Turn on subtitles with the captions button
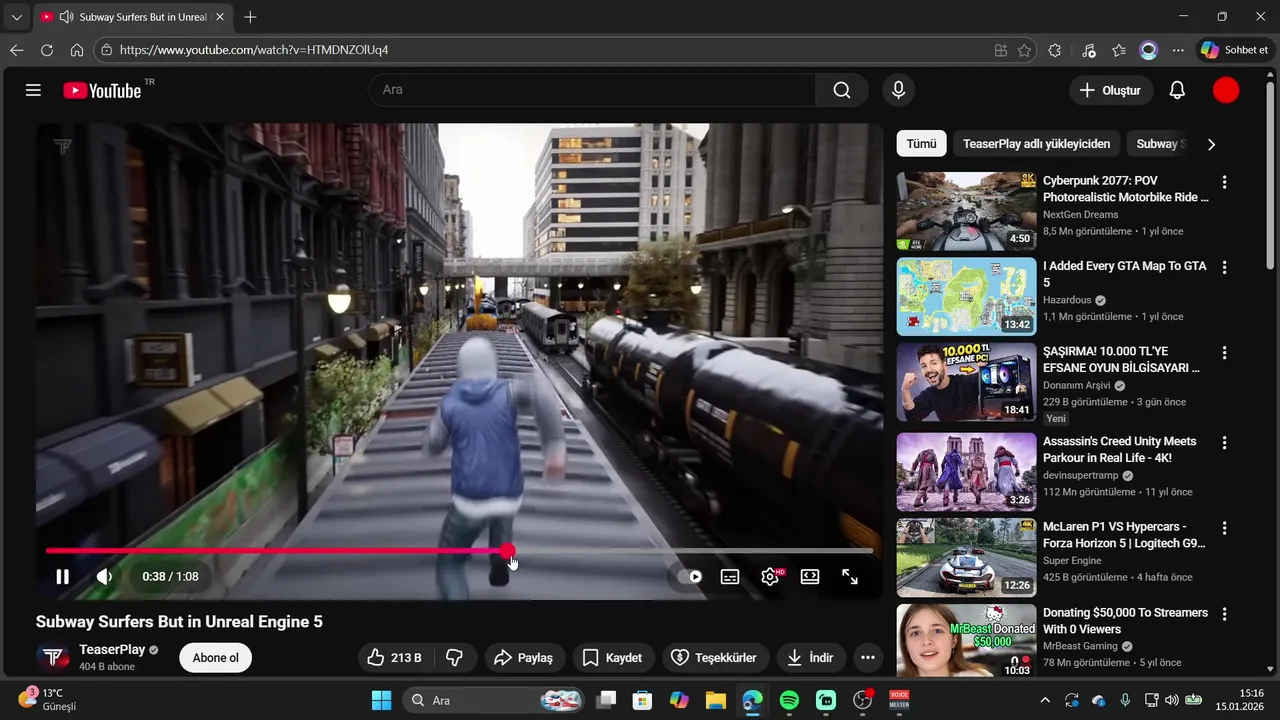 730,577
